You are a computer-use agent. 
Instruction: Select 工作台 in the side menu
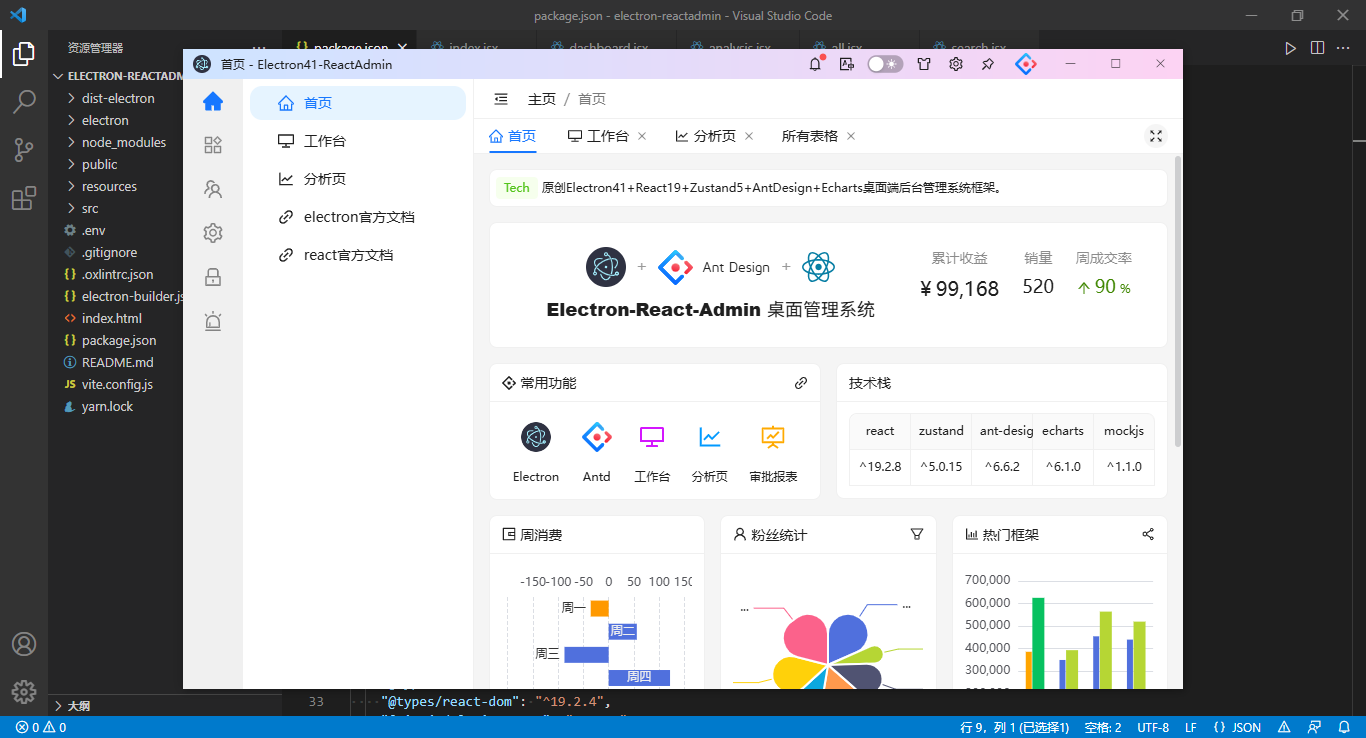click(358, 141)
